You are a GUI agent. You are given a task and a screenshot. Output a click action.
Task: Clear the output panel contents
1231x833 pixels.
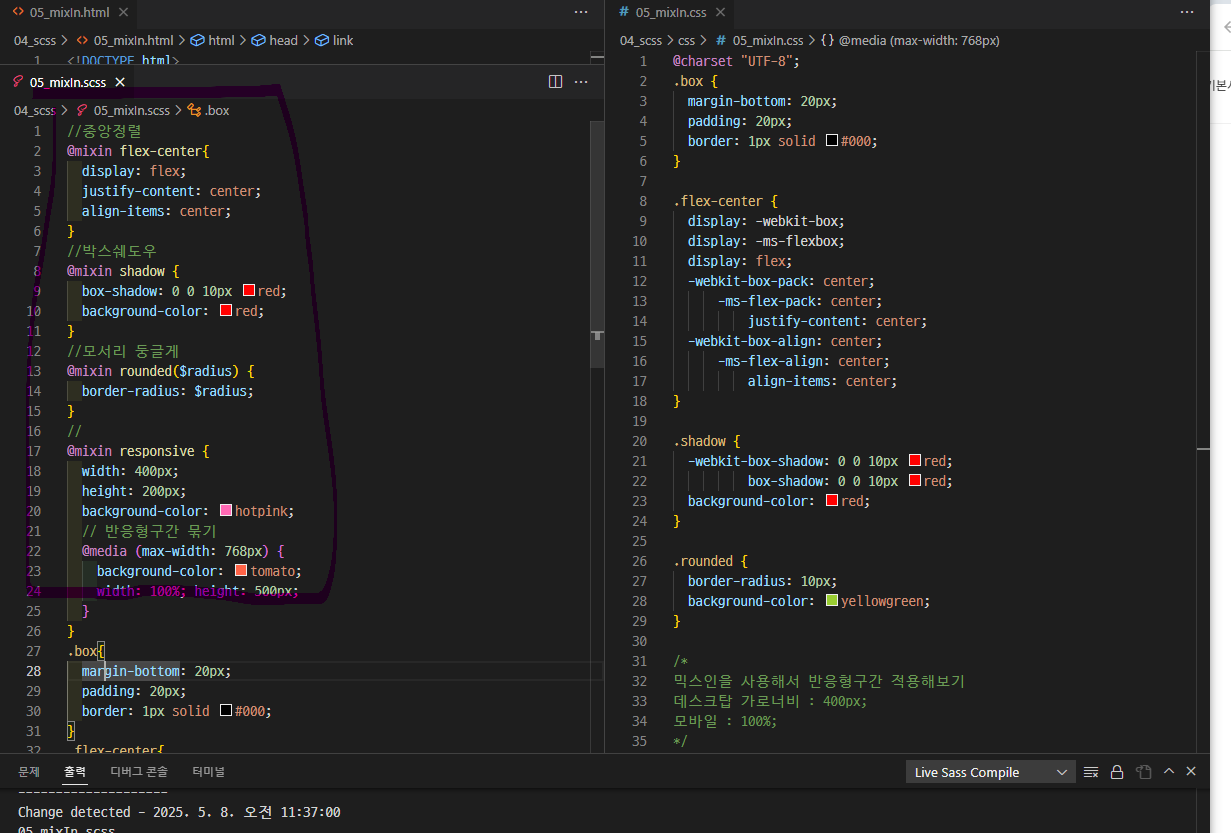click(x=1091, y=772)
